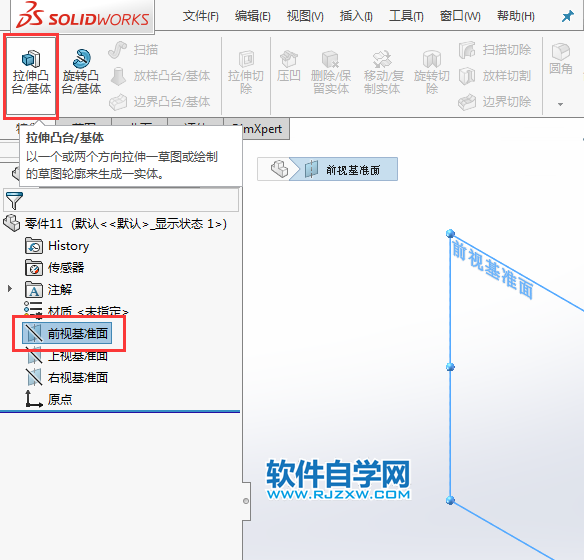Click the Swept Boss (扫描) tool

pos(133,50)
